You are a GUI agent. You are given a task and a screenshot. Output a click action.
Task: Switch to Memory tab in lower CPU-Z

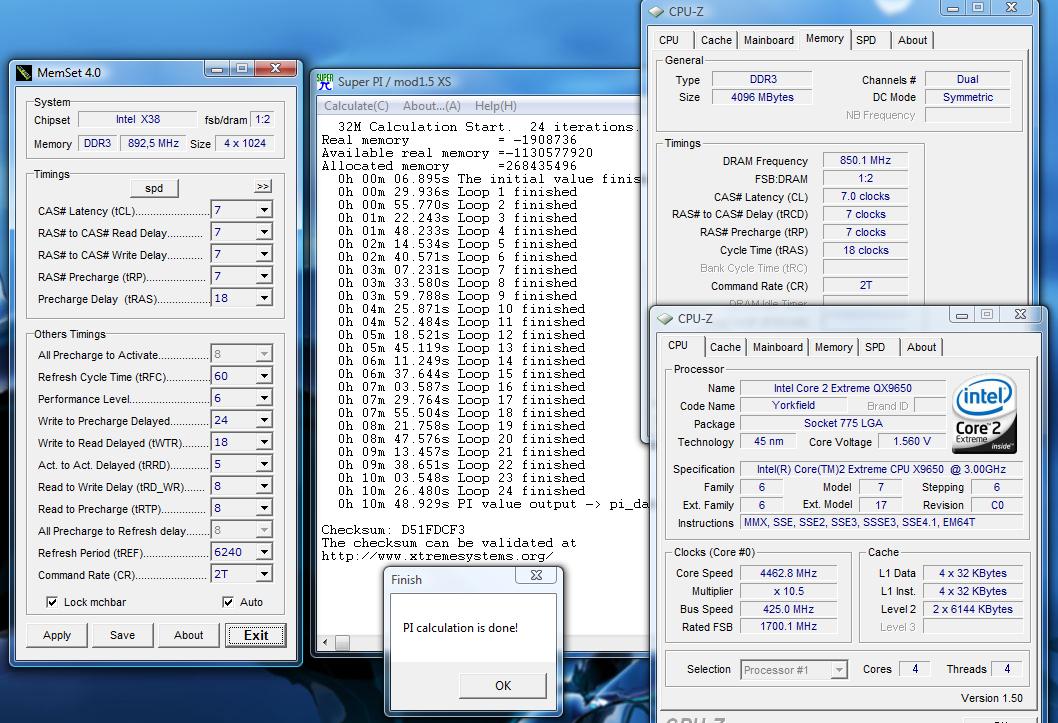tap(833, 347)
